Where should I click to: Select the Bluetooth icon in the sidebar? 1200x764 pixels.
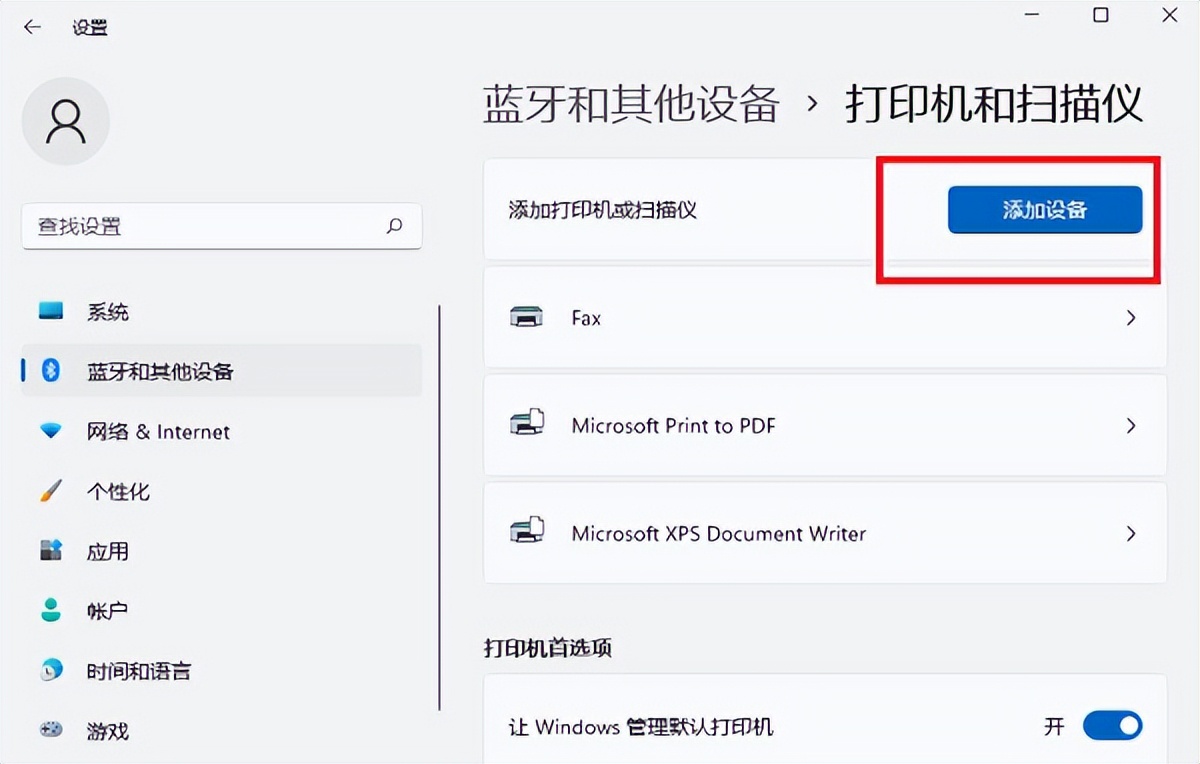click(50, 371)
